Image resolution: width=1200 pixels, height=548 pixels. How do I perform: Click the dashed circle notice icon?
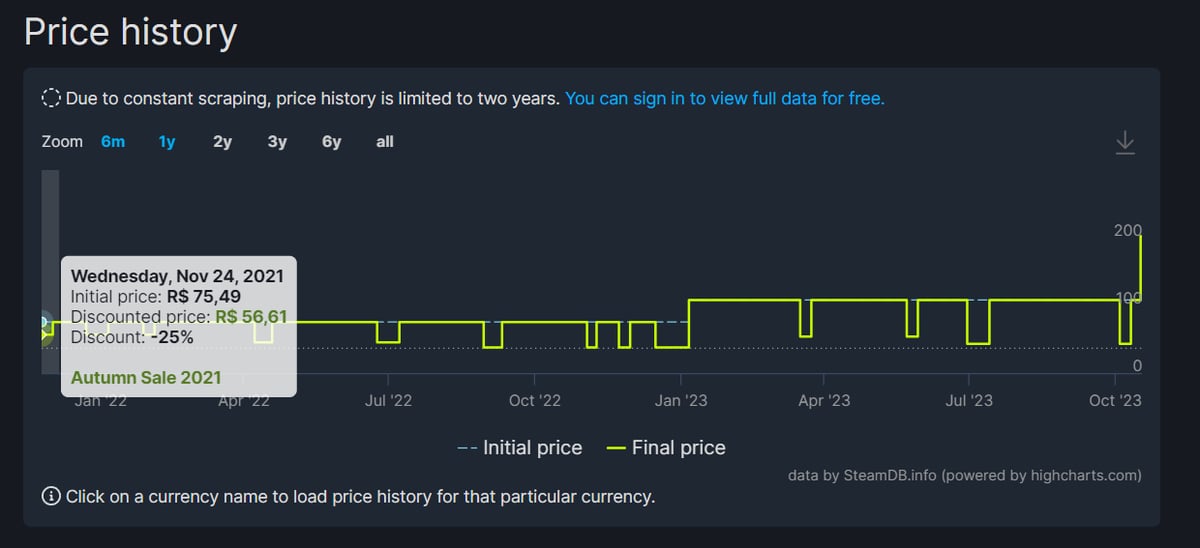[51, 98]
